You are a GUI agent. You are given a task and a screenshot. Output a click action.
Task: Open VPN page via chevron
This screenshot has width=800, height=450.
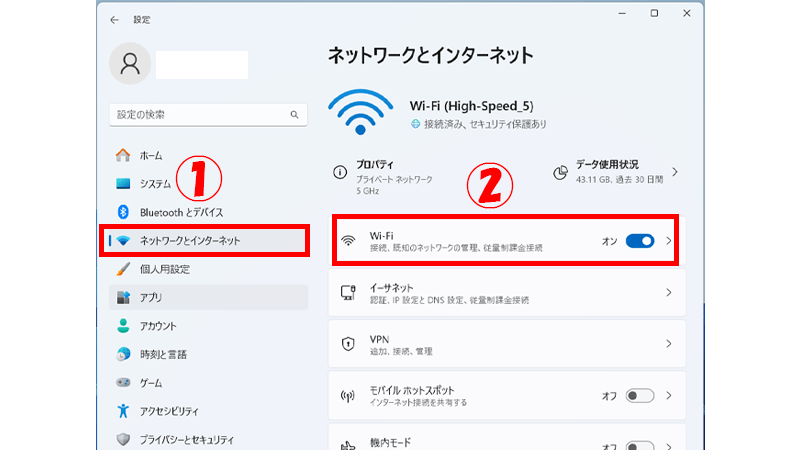[668, 344]
